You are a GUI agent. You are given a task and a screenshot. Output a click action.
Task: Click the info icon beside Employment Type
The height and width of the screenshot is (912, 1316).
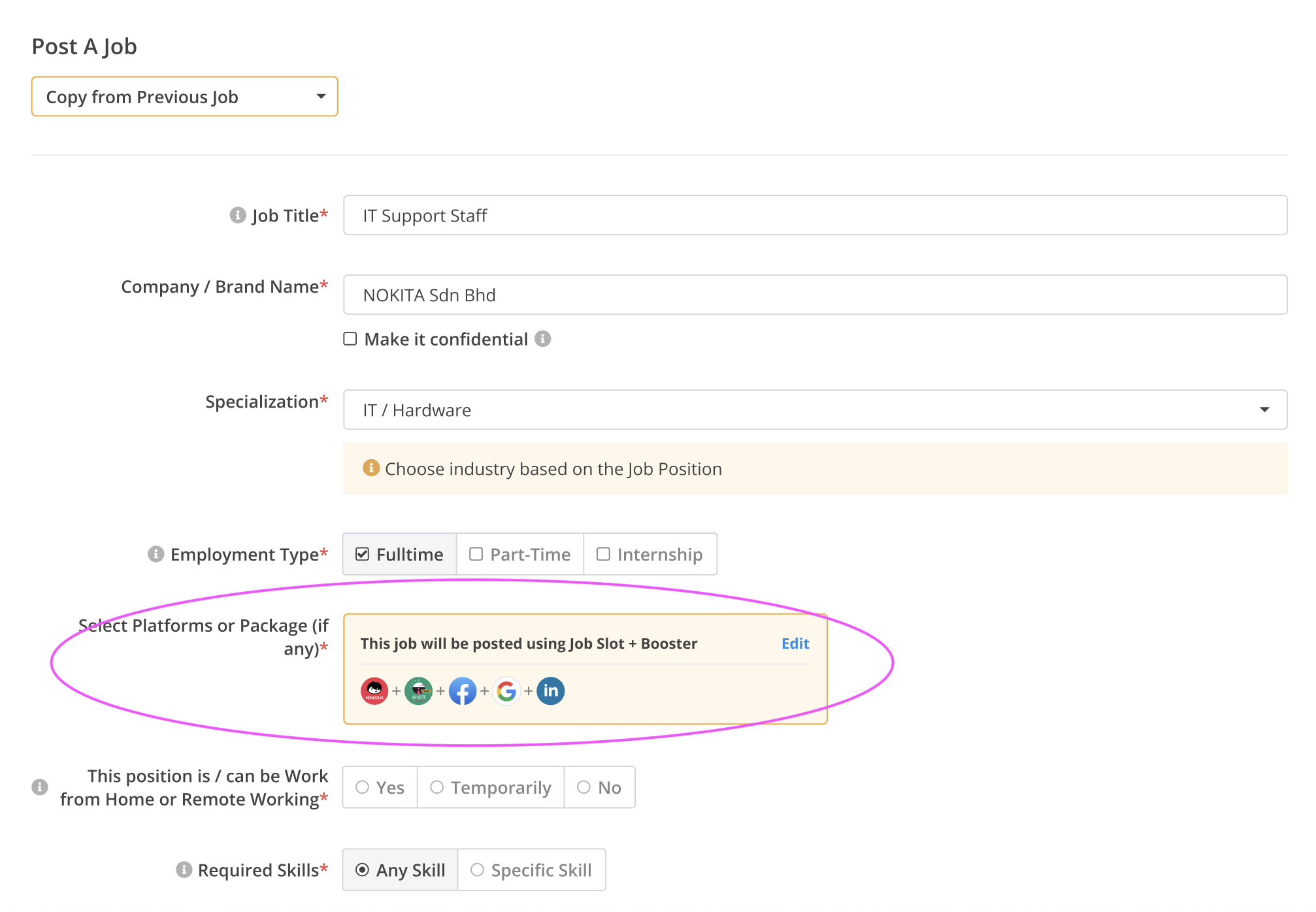click(x=156, y=554)
